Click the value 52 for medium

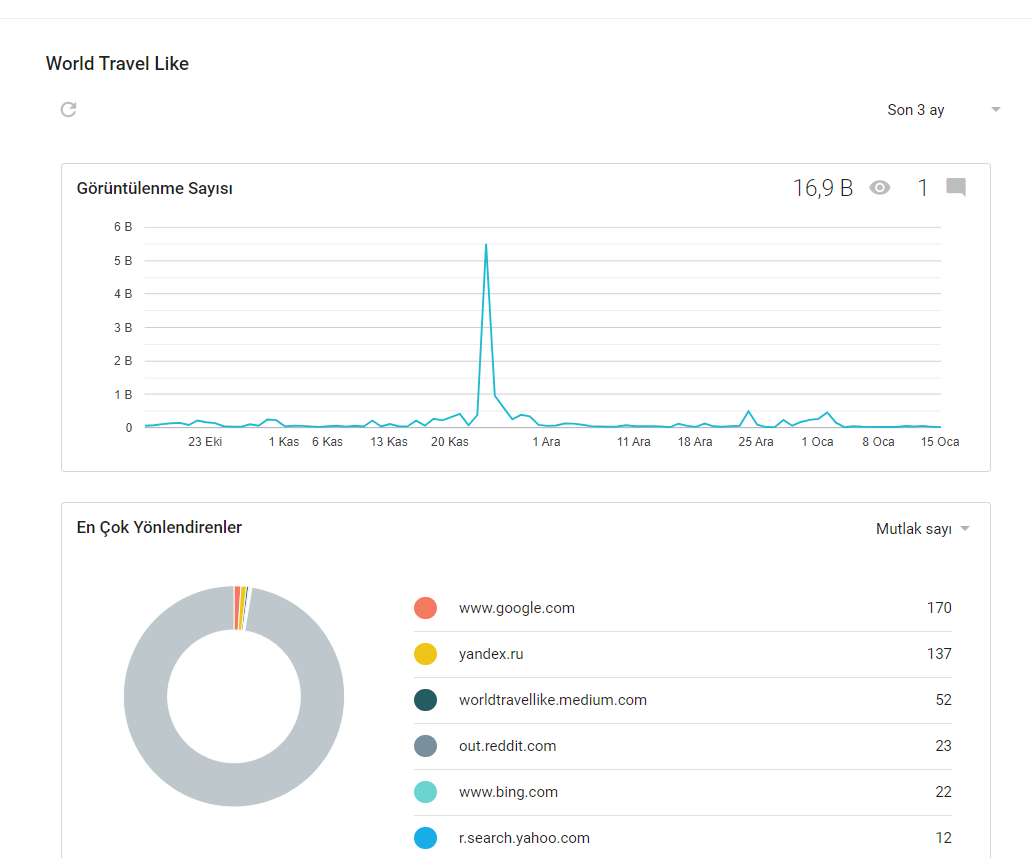tap(944, 700)
